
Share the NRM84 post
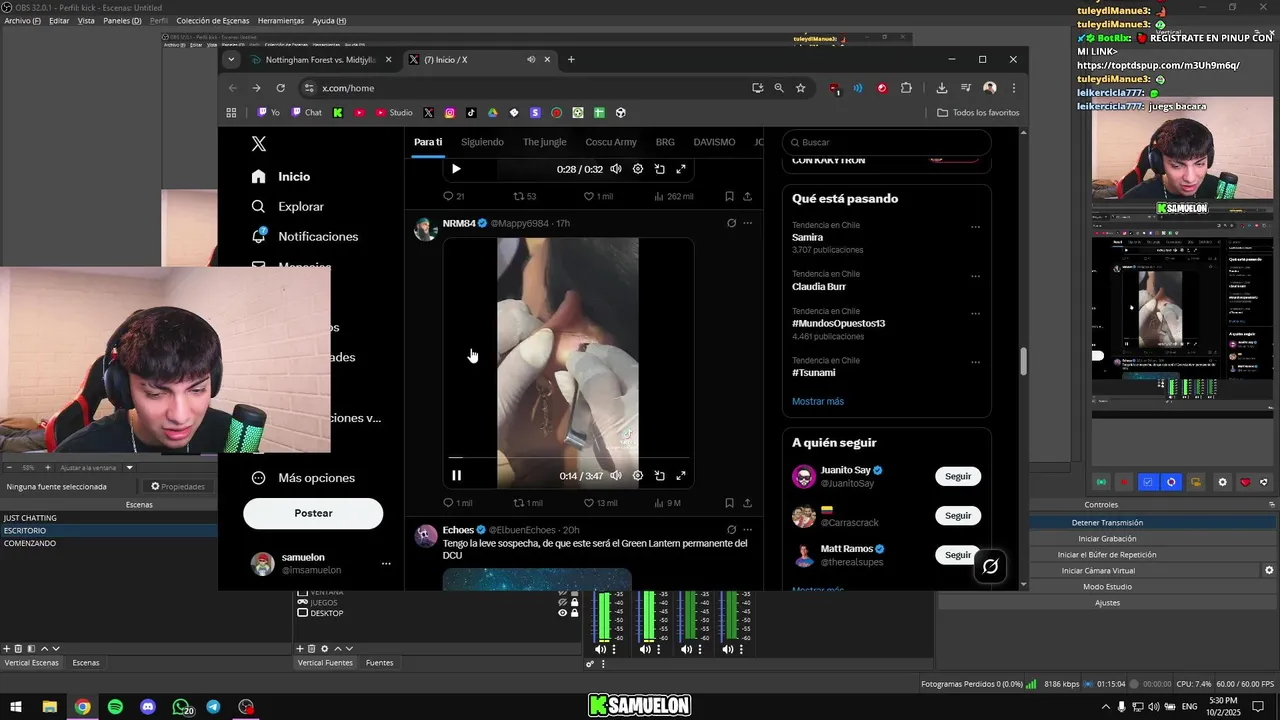pyautogui.click(x=747, y=503)
